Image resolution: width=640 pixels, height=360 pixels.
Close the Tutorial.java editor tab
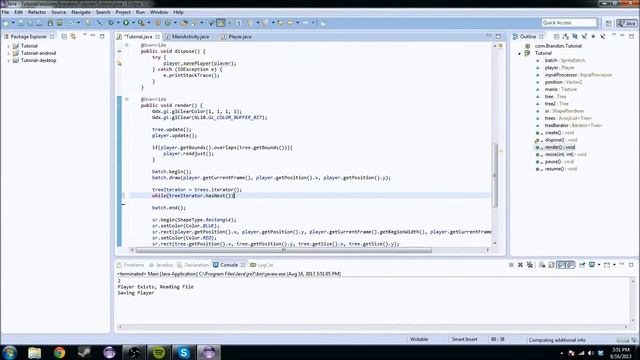(x=157, y=37)
